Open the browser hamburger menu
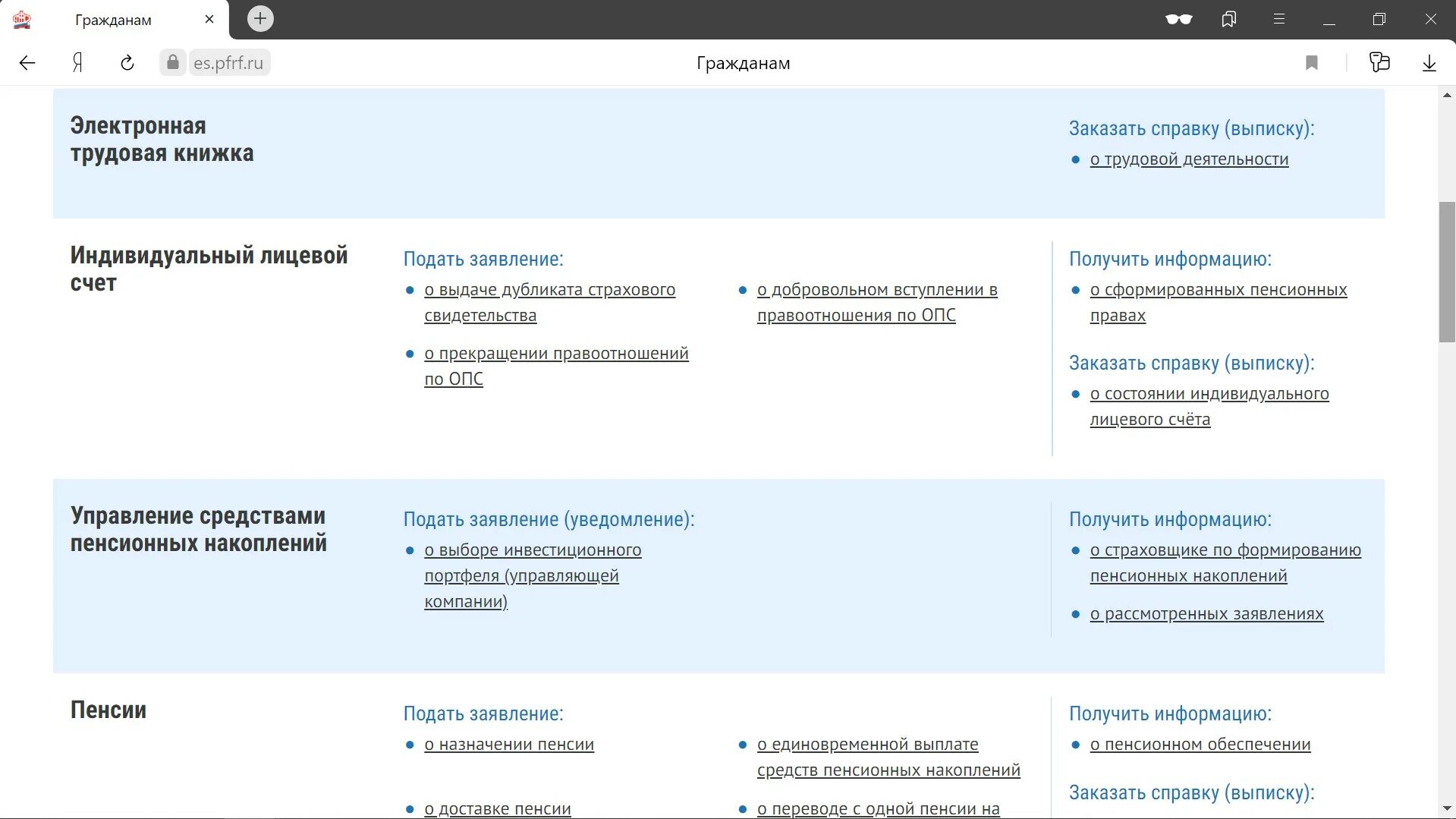Screen dimensions: 1456x819 click(1279, 19)
